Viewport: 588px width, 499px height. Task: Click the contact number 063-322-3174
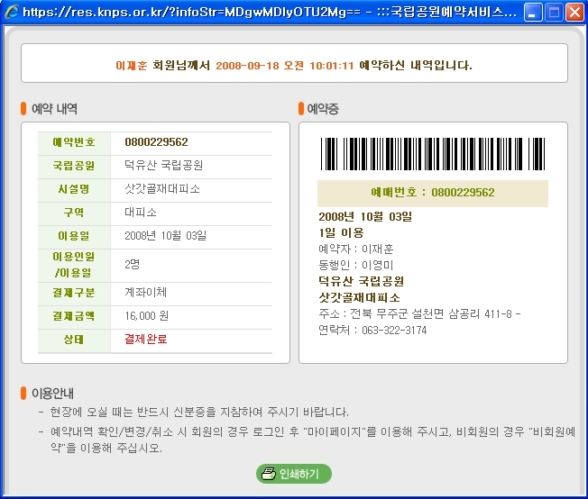point(394,330)
